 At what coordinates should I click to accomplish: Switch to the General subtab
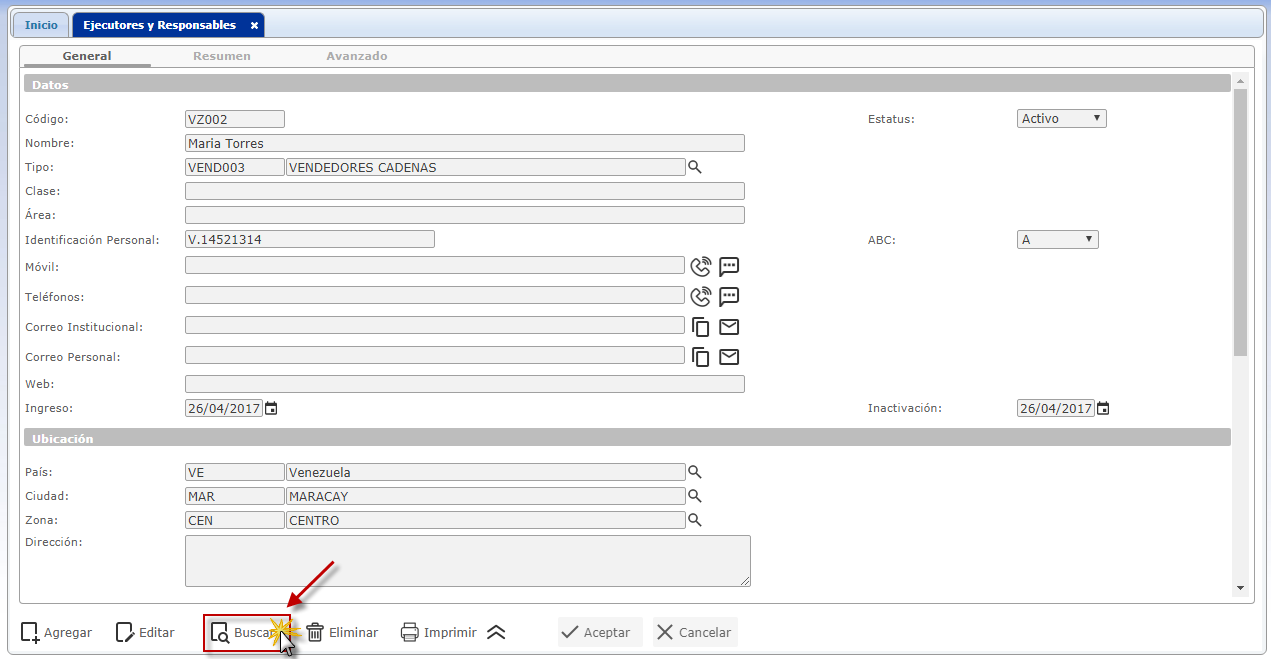coord(87,56)
